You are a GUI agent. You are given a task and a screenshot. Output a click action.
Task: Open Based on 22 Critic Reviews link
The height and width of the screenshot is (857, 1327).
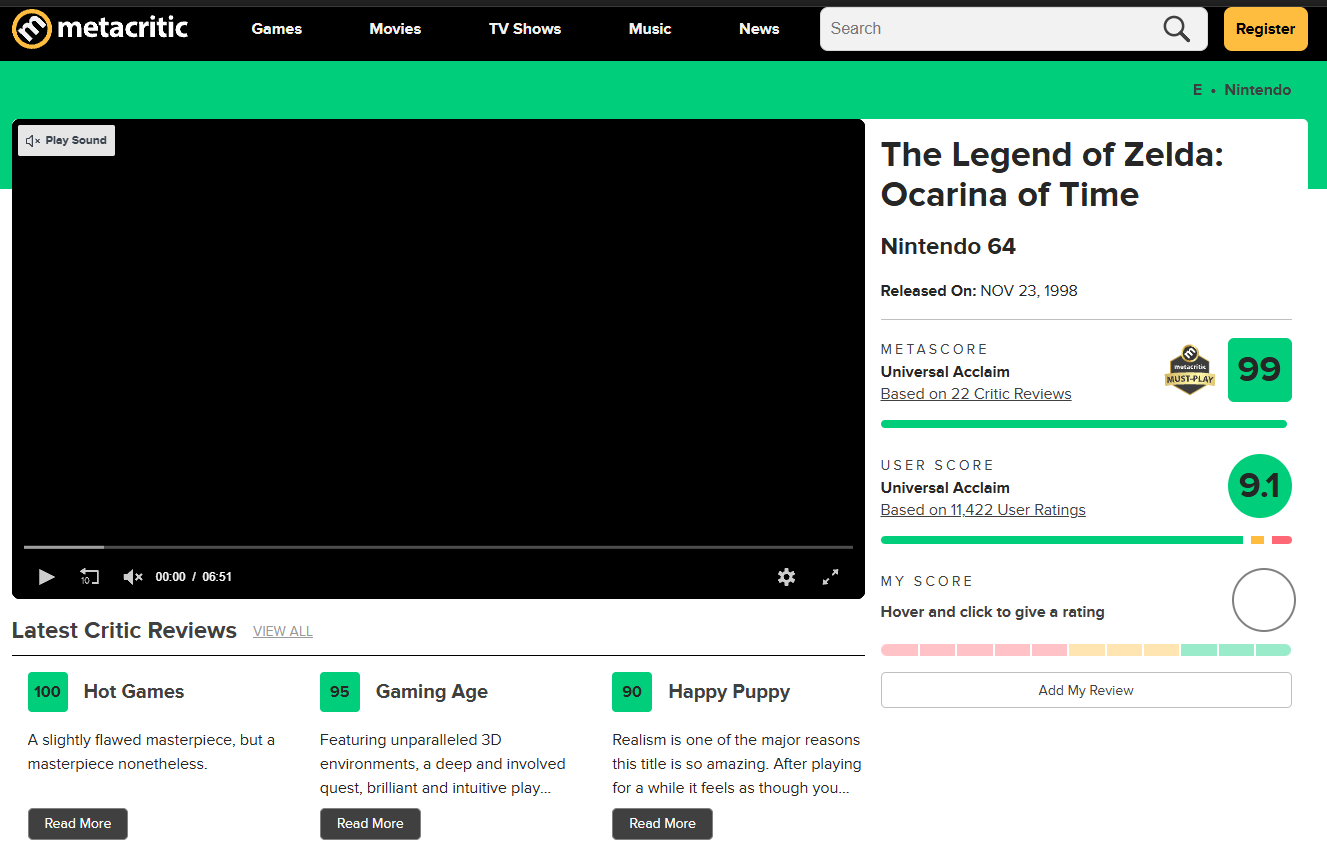[x=976, y=394]
